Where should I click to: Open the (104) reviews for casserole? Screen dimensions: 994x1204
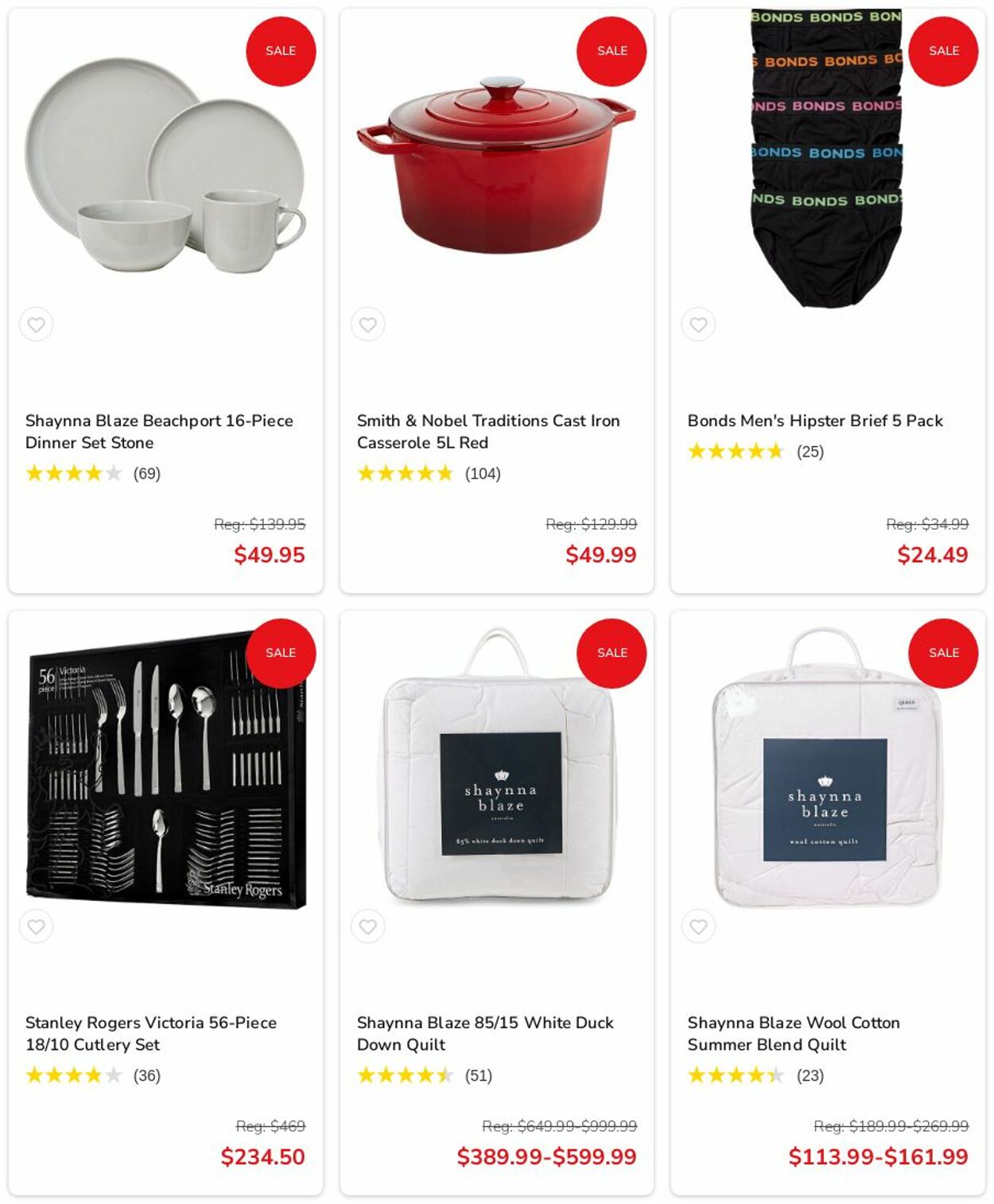[483, 474]
